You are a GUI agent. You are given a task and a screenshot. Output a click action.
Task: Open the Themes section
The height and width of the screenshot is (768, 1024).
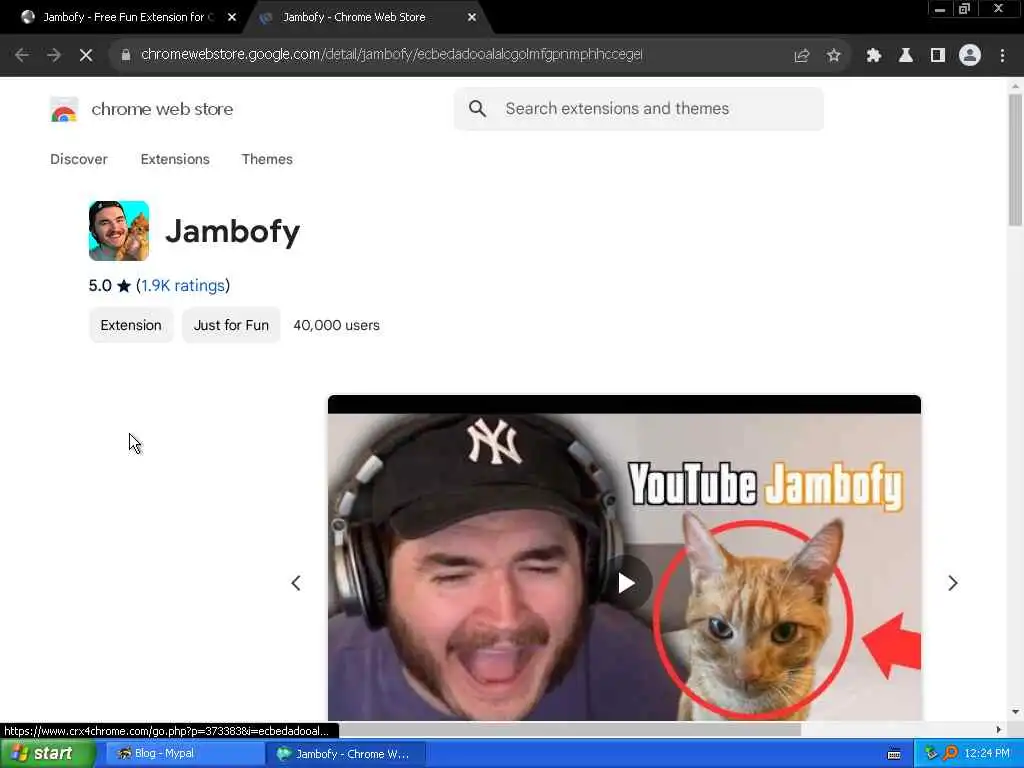[267, 159]
